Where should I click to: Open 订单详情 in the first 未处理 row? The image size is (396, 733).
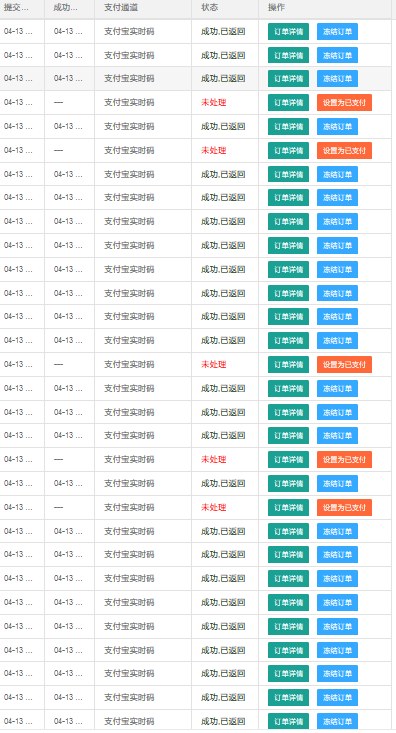[288, 103]
